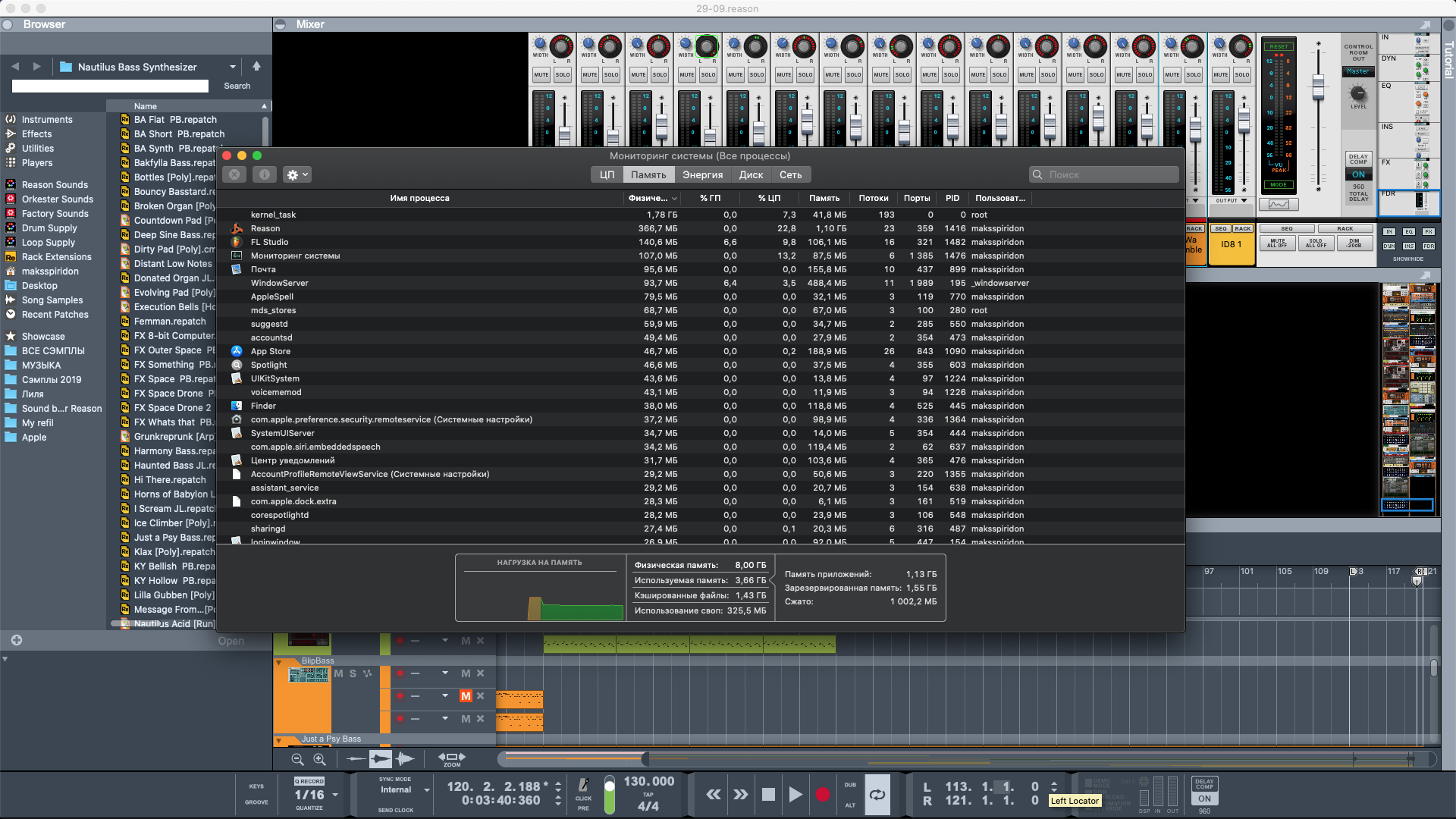Turn off Delay Compensation ON button

click(1204, 799)
